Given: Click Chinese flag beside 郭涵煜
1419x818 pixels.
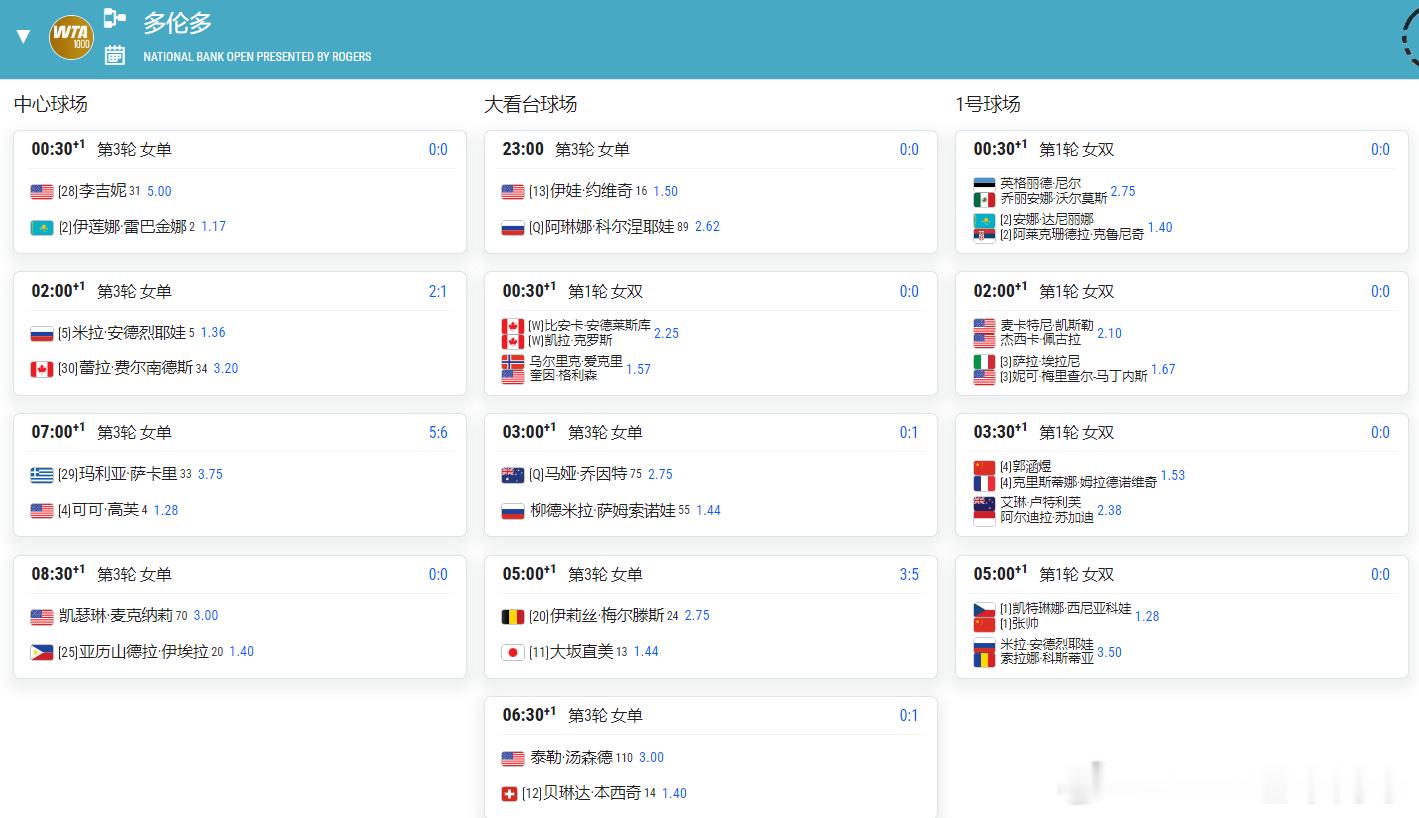Looking at the screenshot, I should tap(984, 467).
